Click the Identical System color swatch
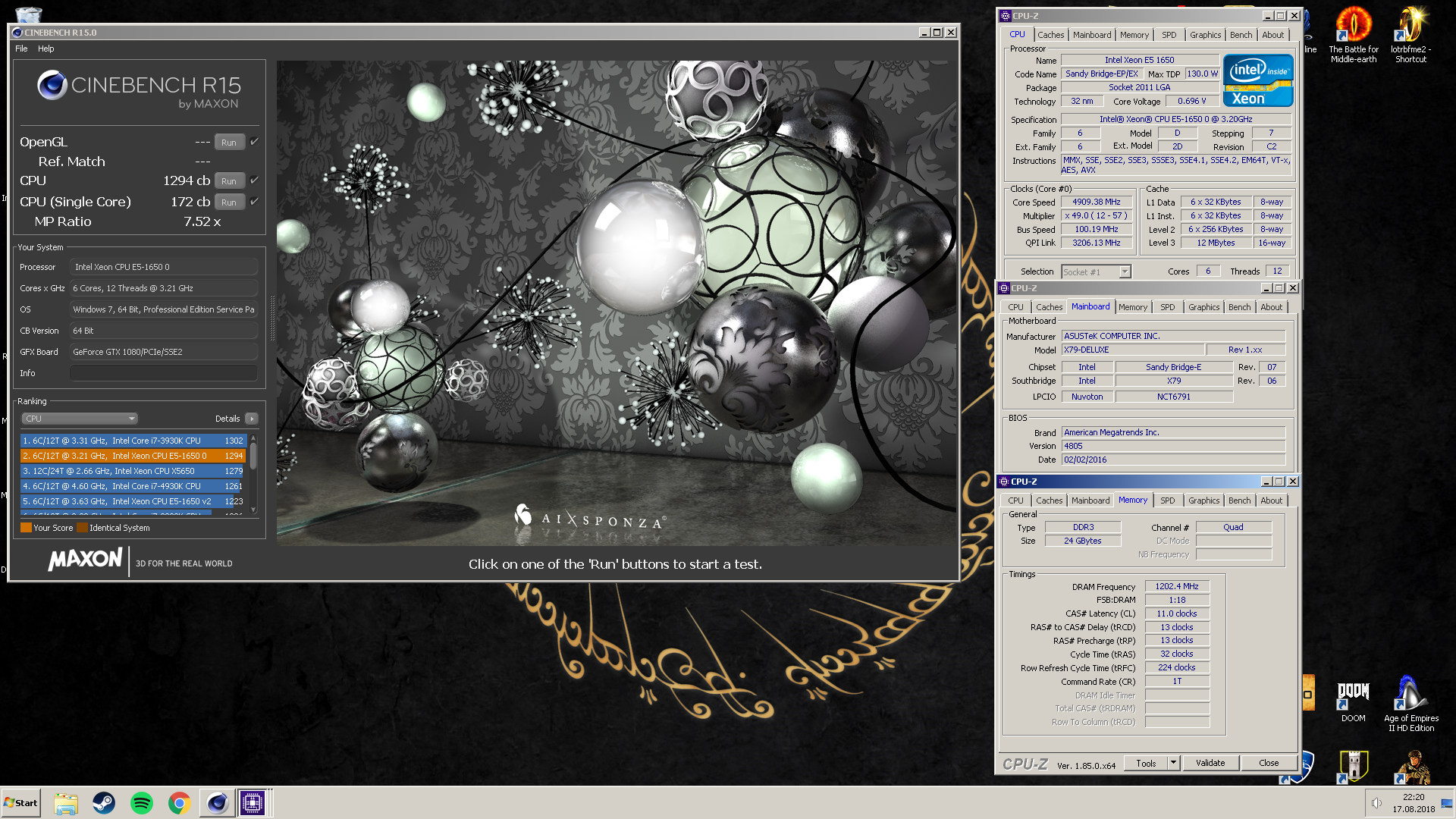This screenshot has height=819, width=1456. click(x=82, y=528)
